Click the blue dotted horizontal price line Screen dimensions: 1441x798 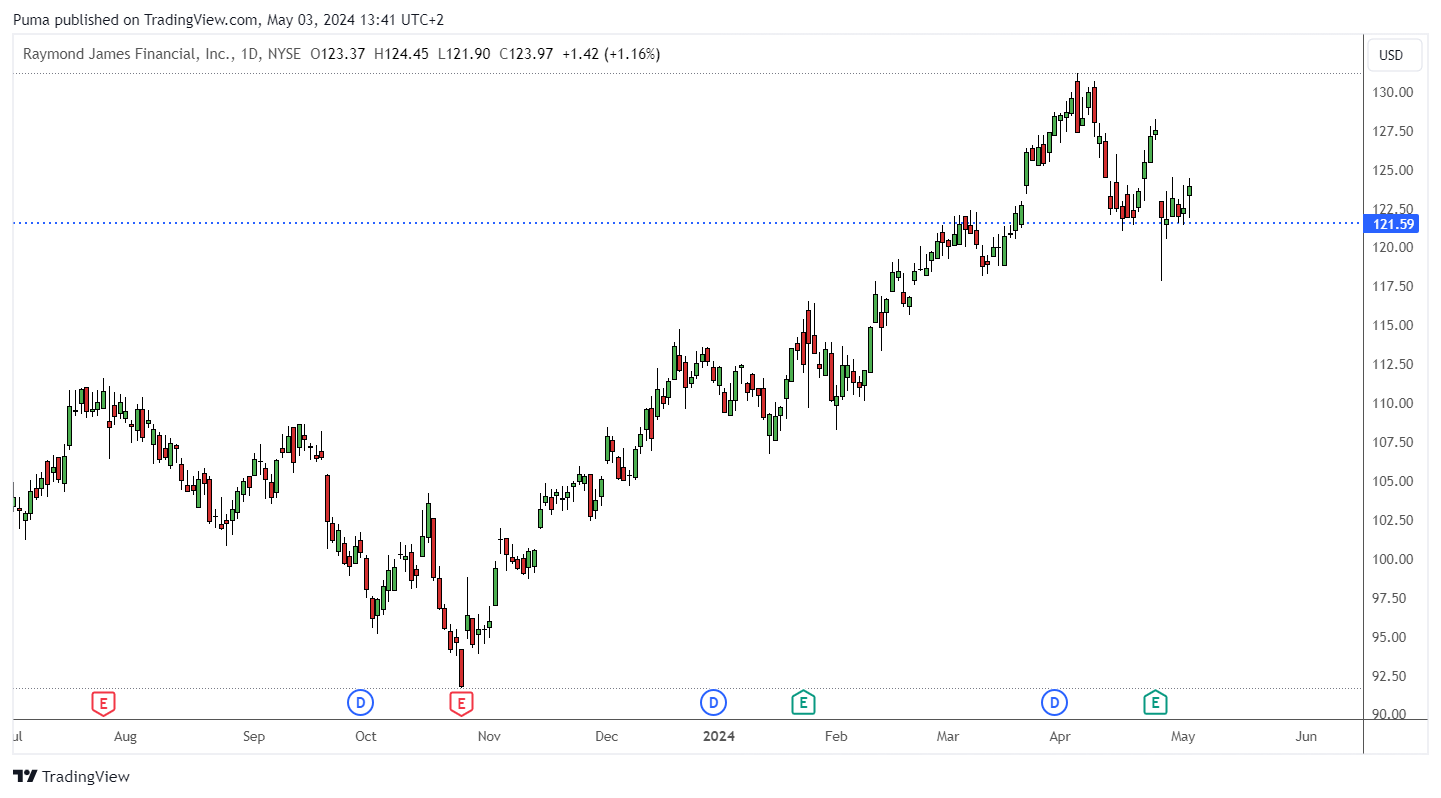coord(600,223)
